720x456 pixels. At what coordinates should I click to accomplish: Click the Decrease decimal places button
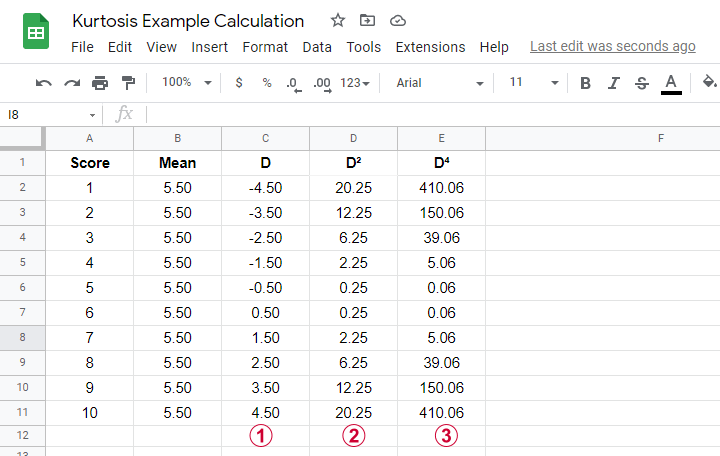[x=293, y=84]
